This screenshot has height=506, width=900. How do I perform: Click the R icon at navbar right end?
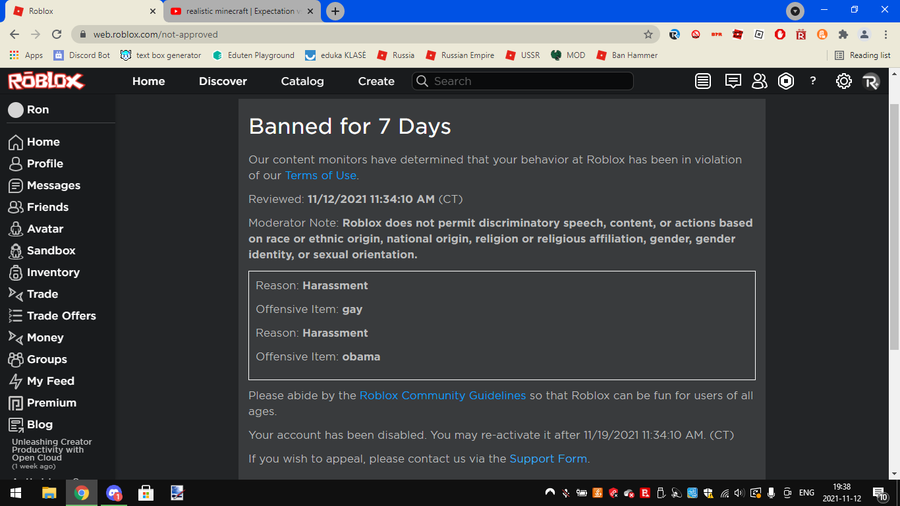871,81
